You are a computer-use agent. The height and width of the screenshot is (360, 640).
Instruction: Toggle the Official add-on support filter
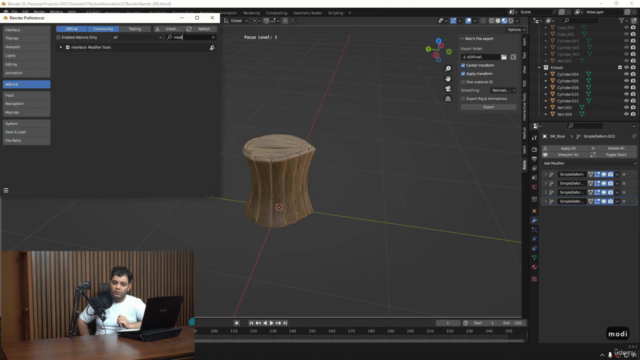[x=72, y=29]
